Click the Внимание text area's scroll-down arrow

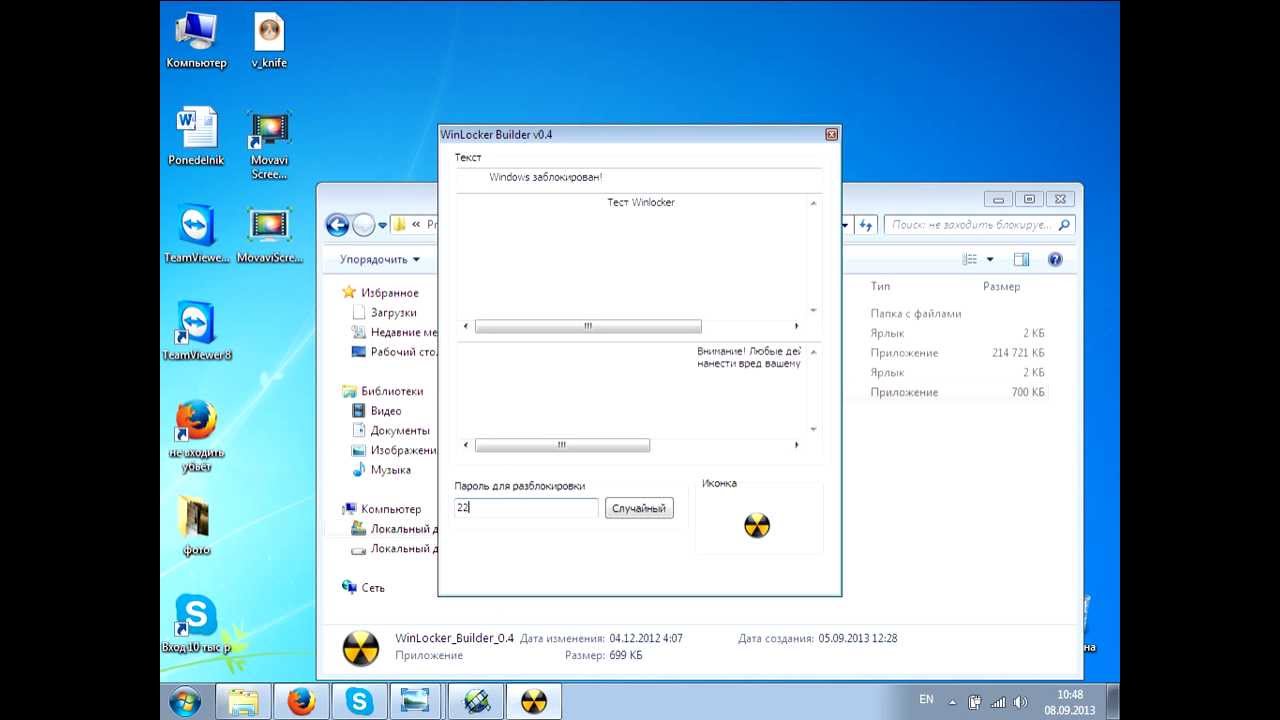pos(813,430)
